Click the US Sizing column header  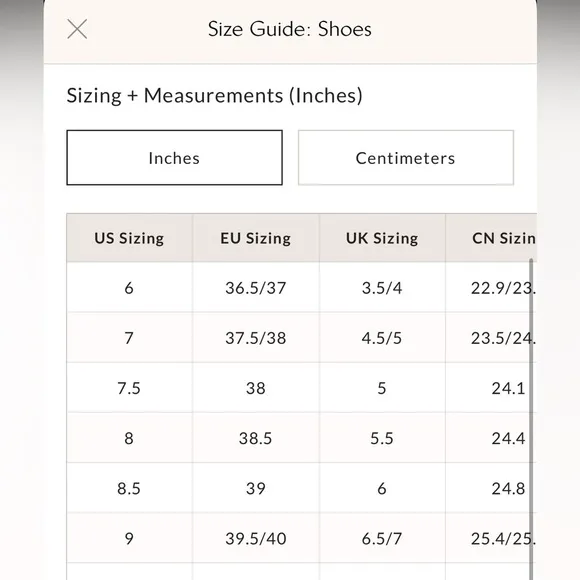click(x=129, y=238)
